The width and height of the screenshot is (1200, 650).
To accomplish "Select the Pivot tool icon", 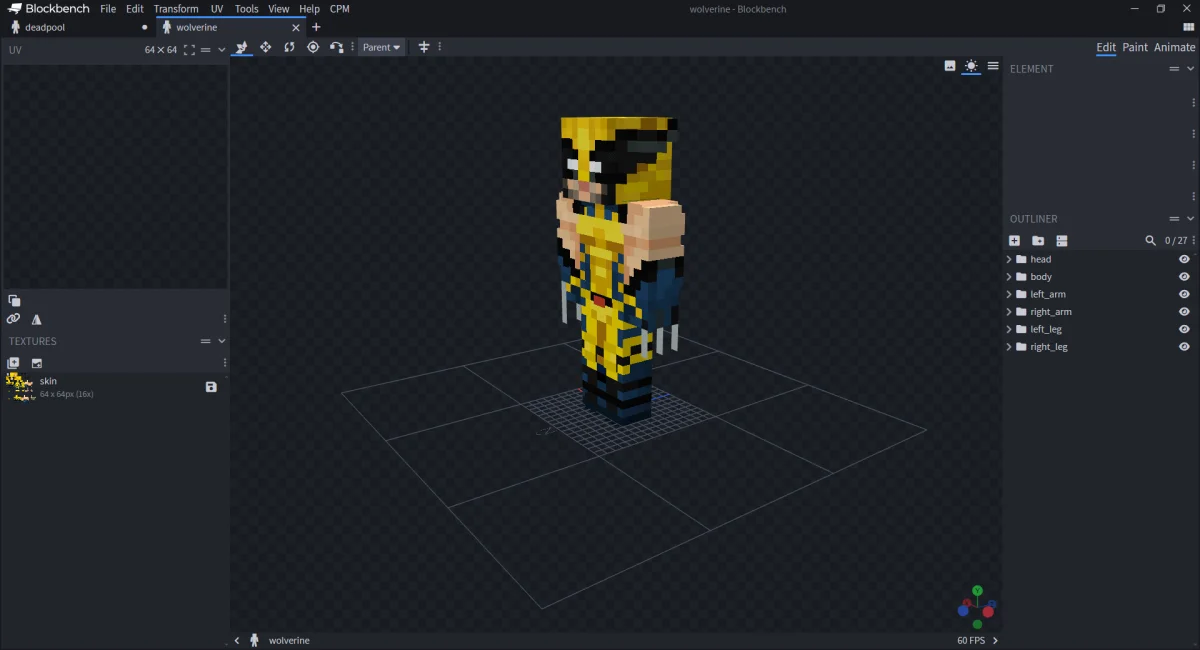I will tap(313, 47).
